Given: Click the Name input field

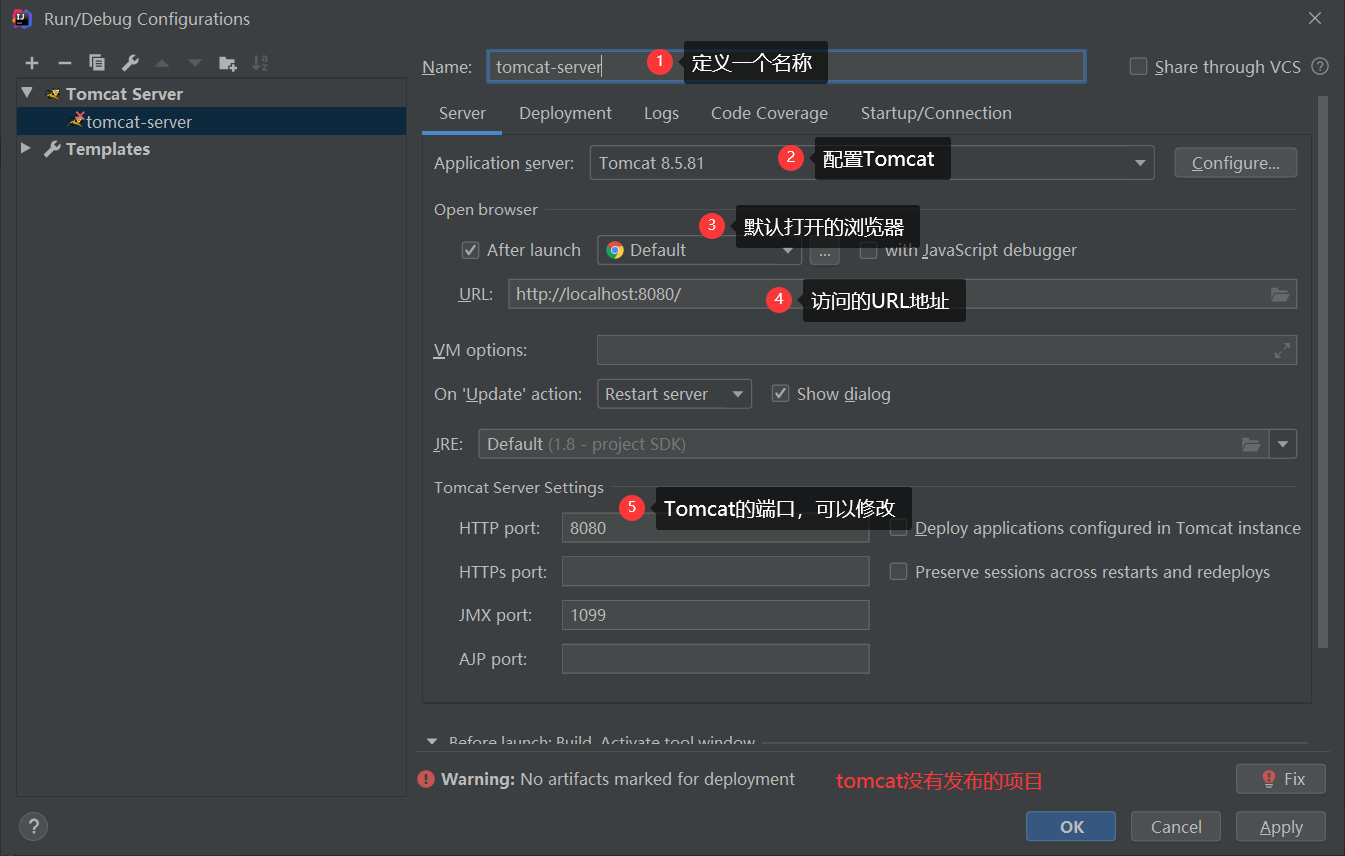Looking at the screenshot, I should click(x=786, y=67).
